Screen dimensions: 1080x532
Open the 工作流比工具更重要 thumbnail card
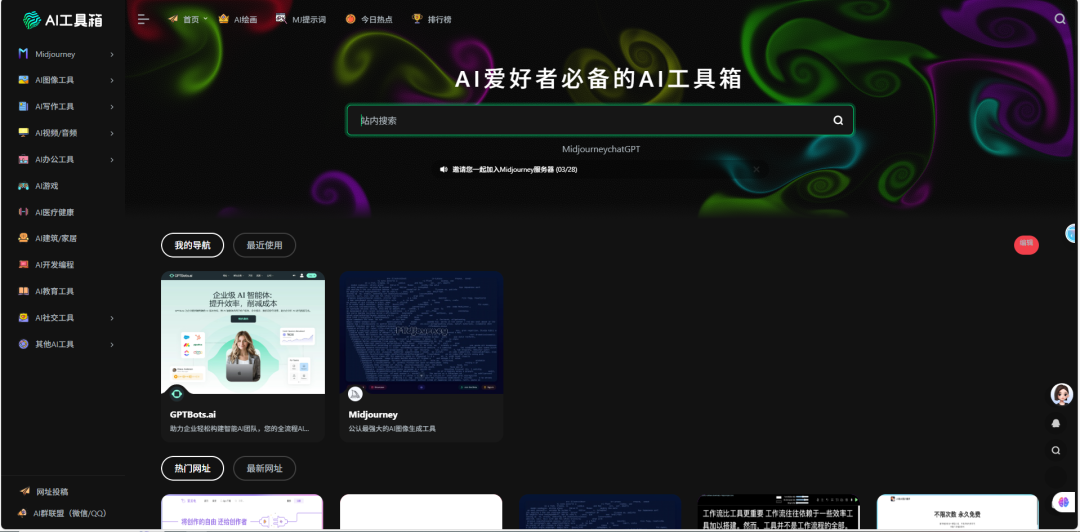778,512
